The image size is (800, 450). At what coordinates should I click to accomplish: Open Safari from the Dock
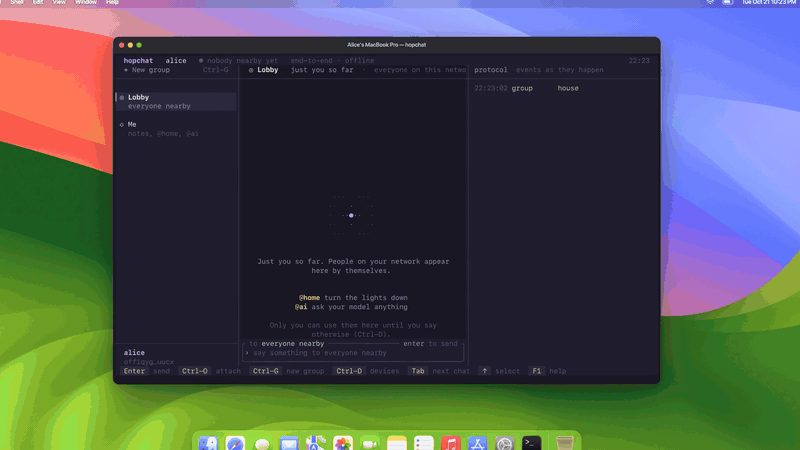(x=235, y=443)
